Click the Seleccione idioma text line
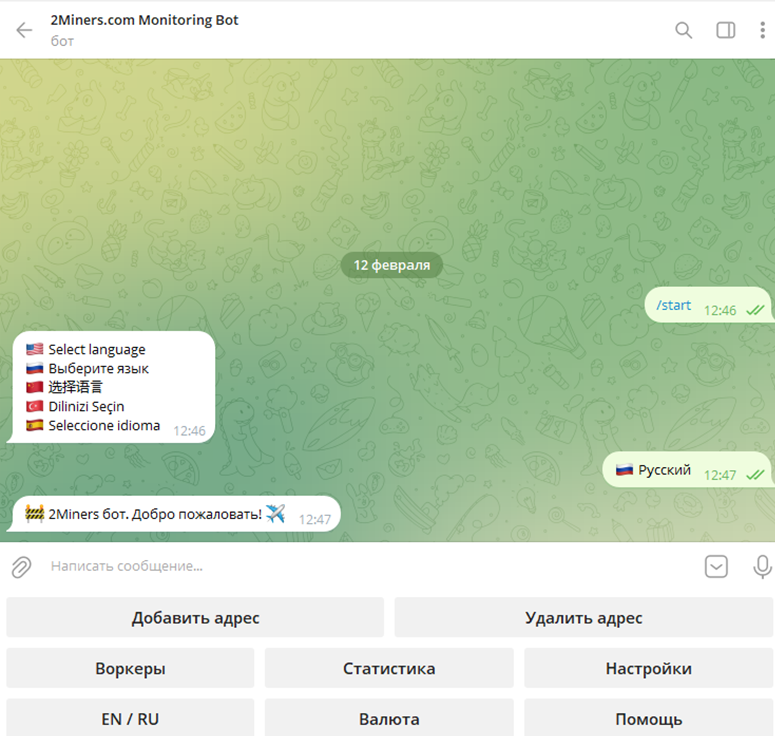 click(104, 426)
